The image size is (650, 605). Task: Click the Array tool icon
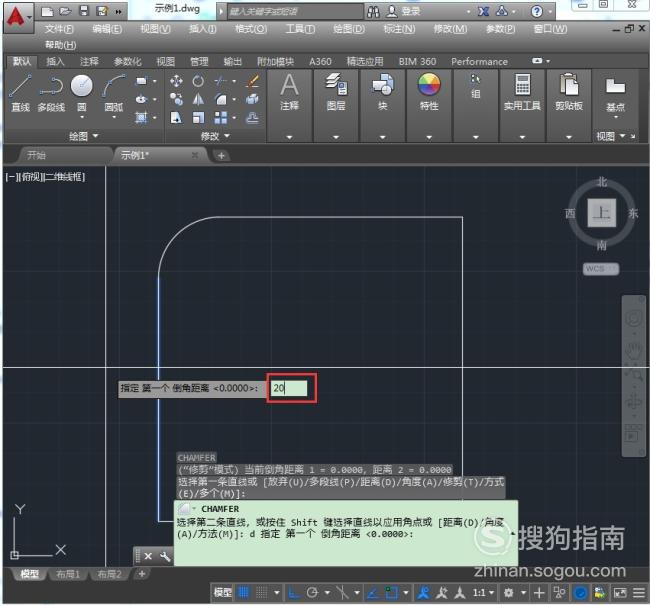221,118
